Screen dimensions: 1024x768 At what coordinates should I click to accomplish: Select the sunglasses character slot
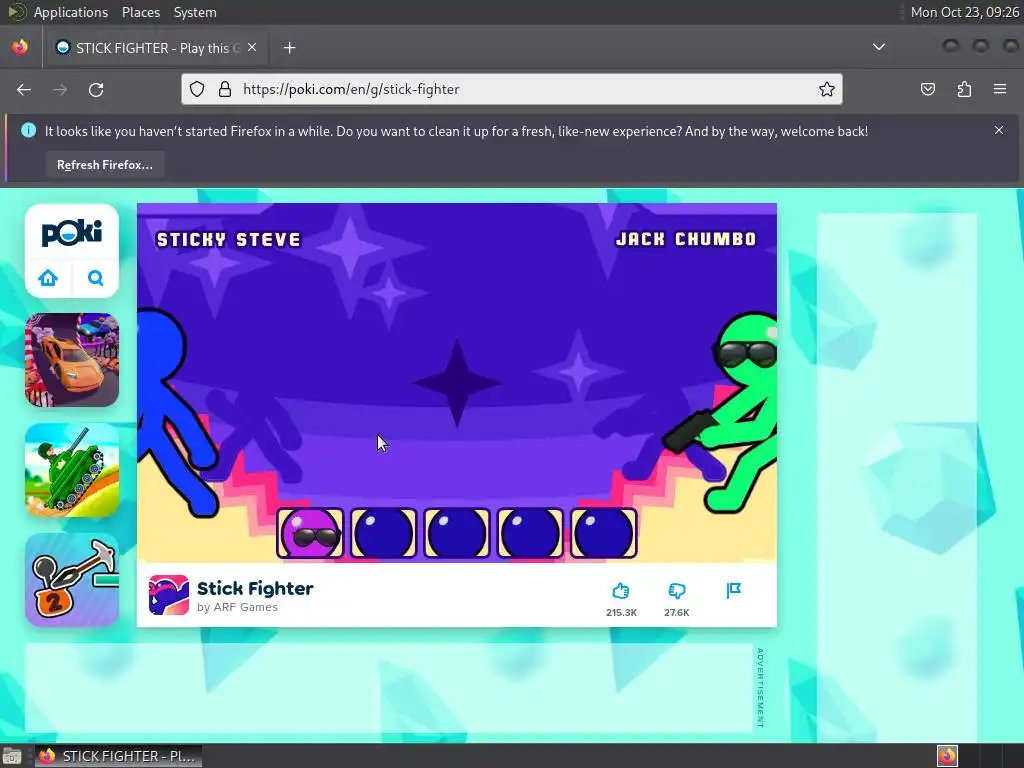310,534
